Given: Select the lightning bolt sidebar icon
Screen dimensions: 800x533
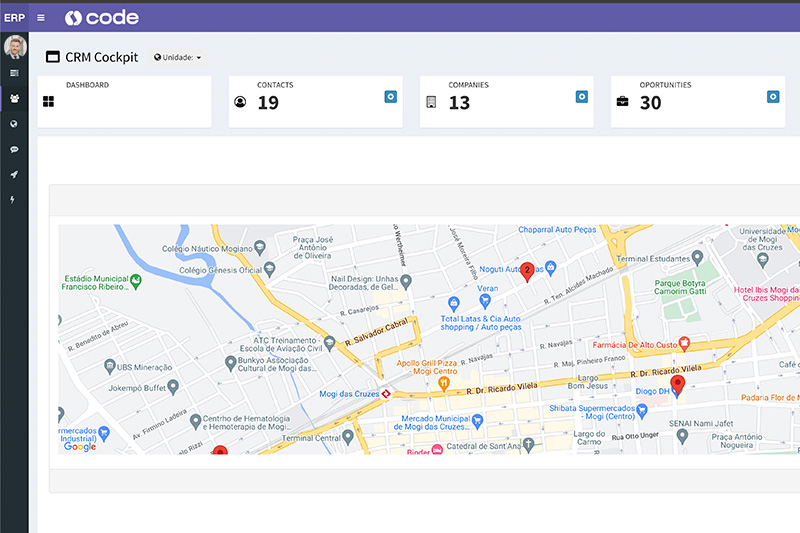Looking at the screenshot, I should (x=14, y=199).
